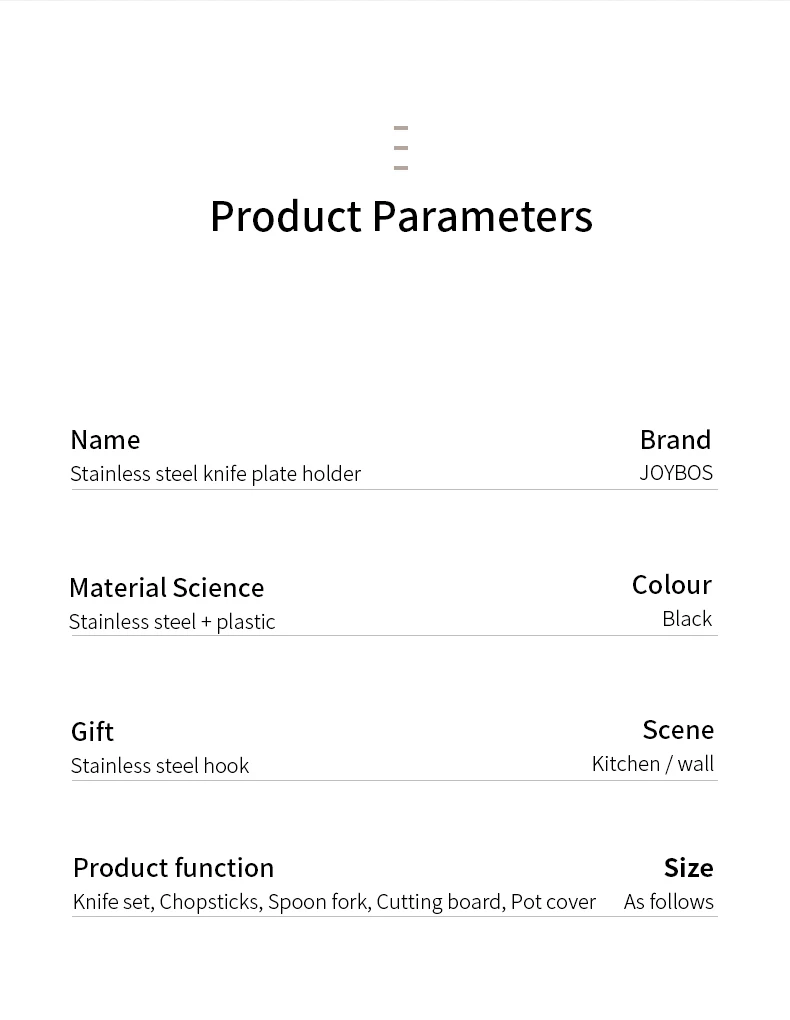This screenshot has height=1020, width=790.
Task: Click 'Stainless steel knife plate holder' text
Action: pyautogui.click(x=215, y=474)
